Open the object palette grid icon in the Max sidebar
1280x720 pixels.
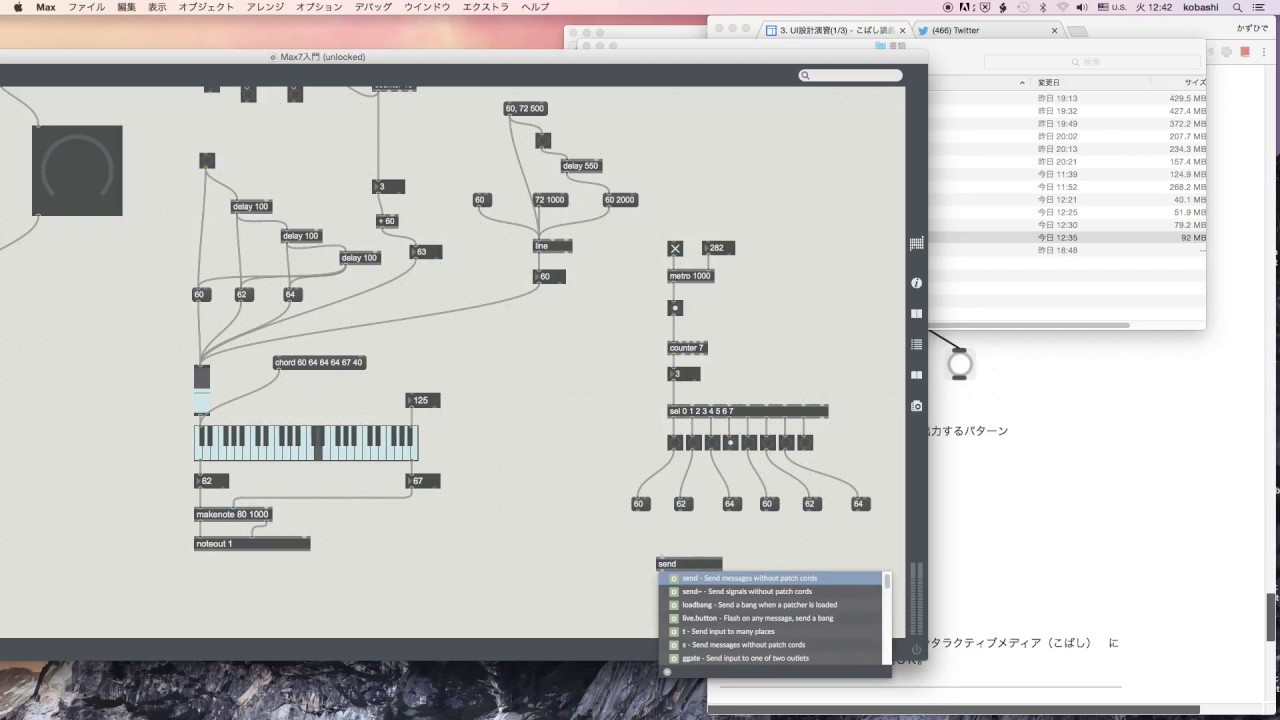click(x=916, y=244)
